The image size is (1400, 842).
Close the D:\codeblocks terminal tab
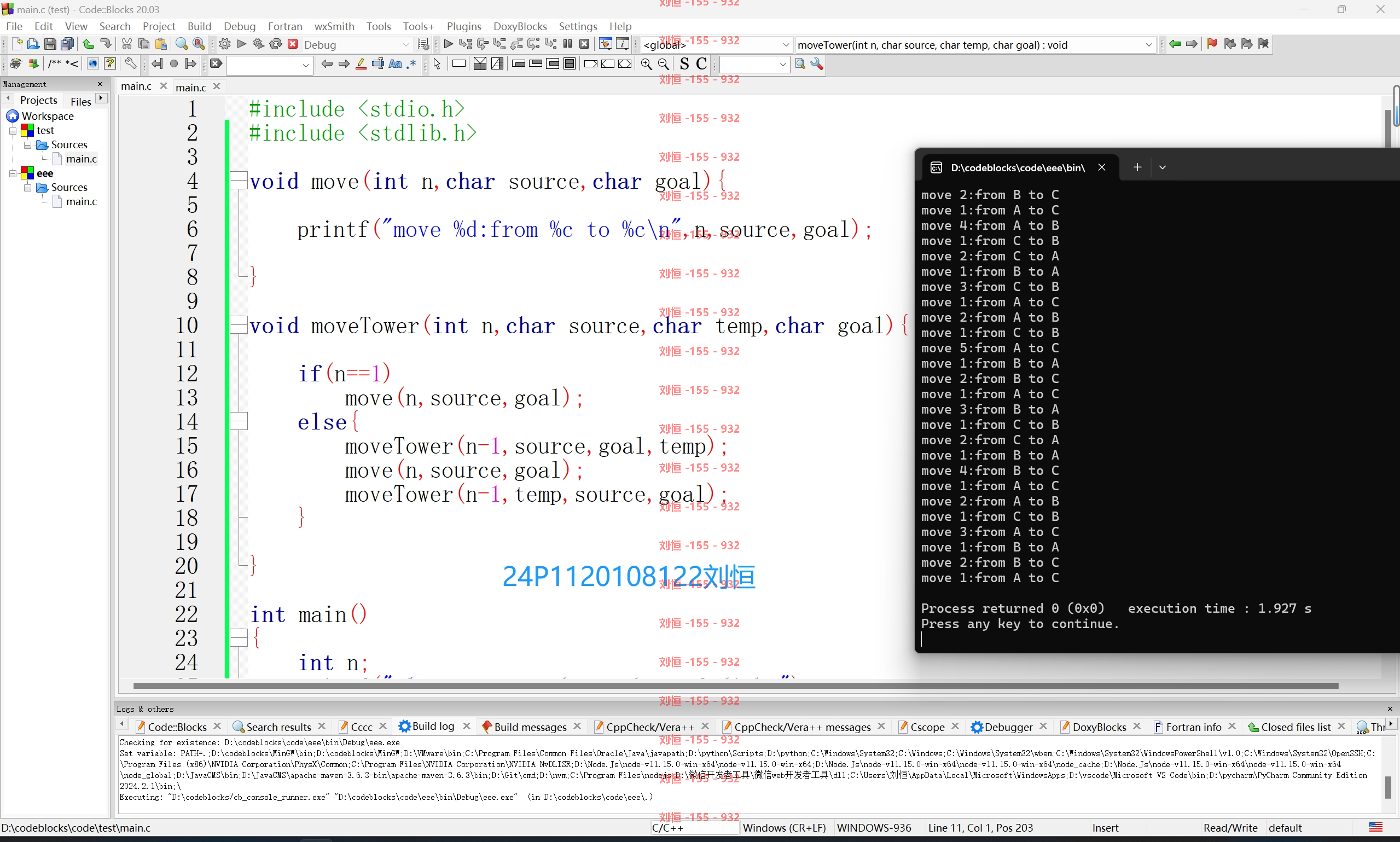click(x=1102, y=167)
